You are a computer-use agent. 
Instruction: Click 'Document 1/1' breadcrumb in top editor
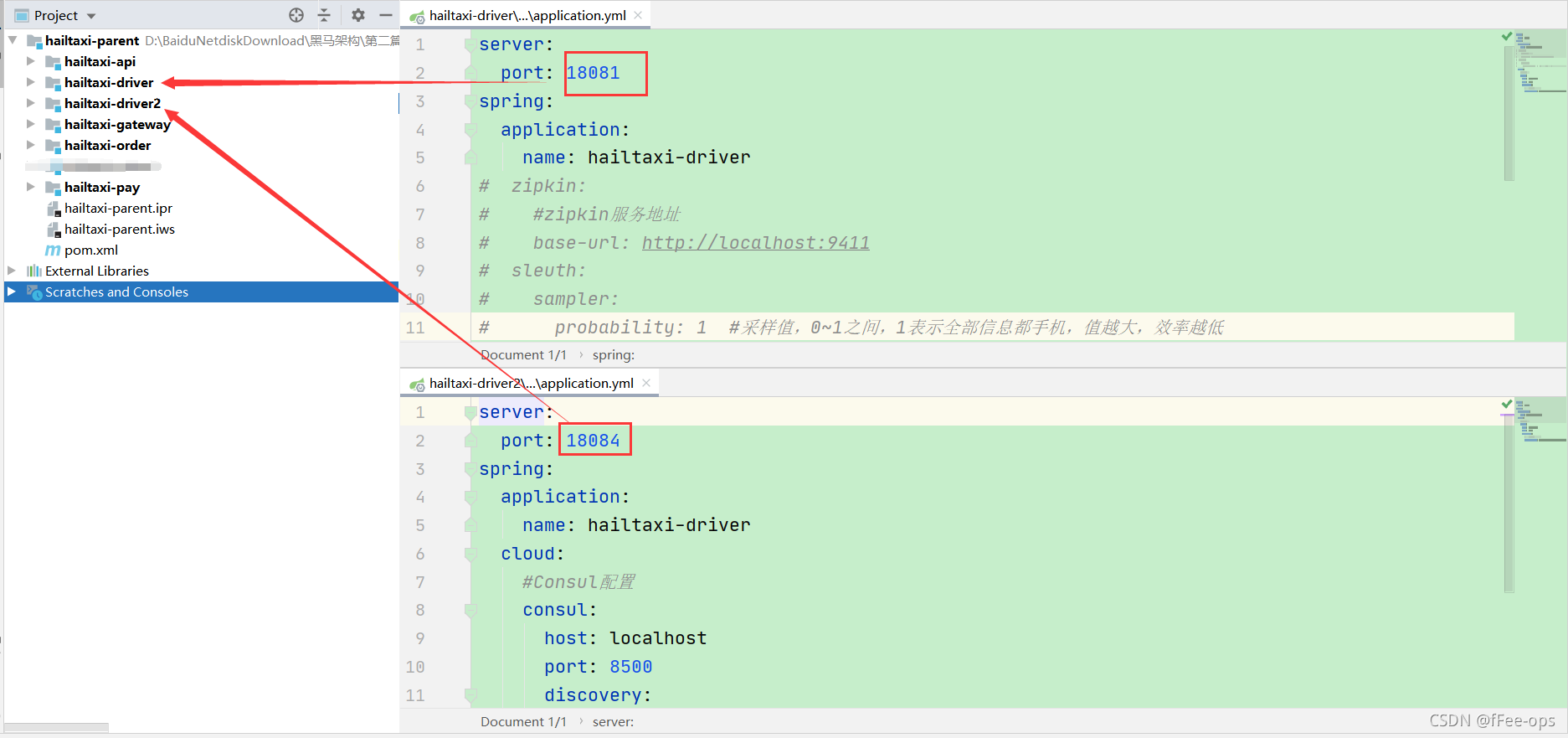tap(523, 355)
